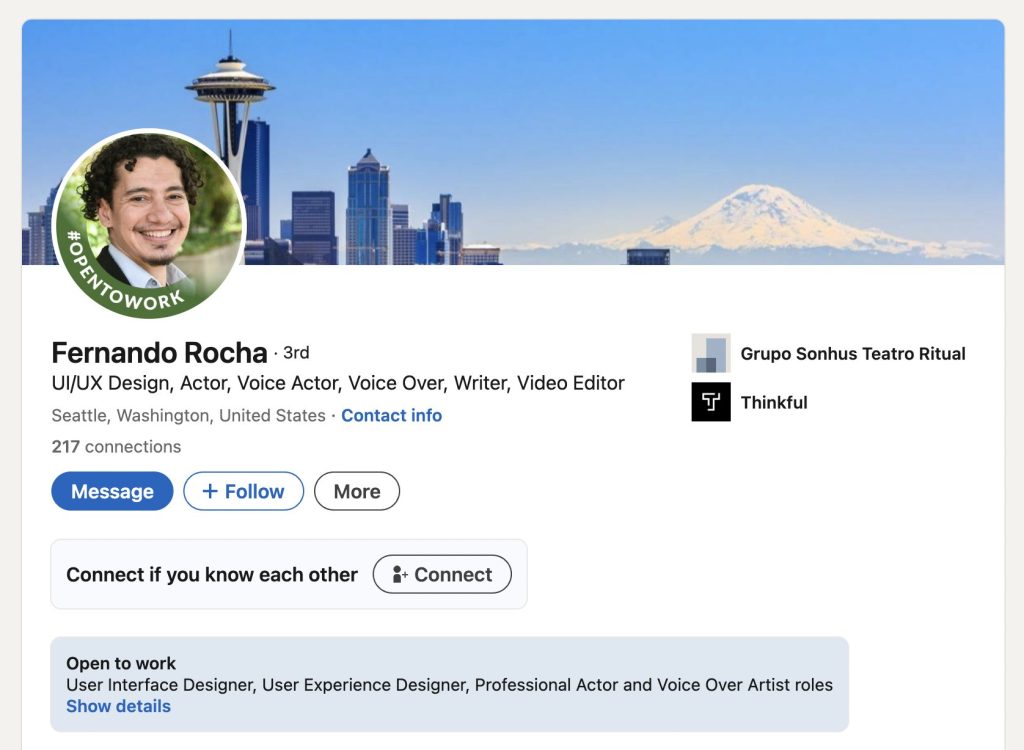This screenshot has height=750, width=1024.
Task: Click the Fernando Rocha name heading
Action: pyautogui.click(x=159, y=353)
